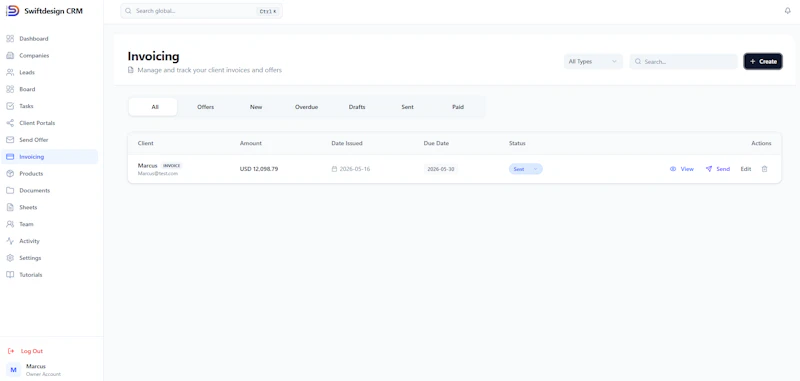The height and width of the screenshot is (381, 800).
Task: Click the Swiftdesign CRM logo icon
Action: [13, 11]
